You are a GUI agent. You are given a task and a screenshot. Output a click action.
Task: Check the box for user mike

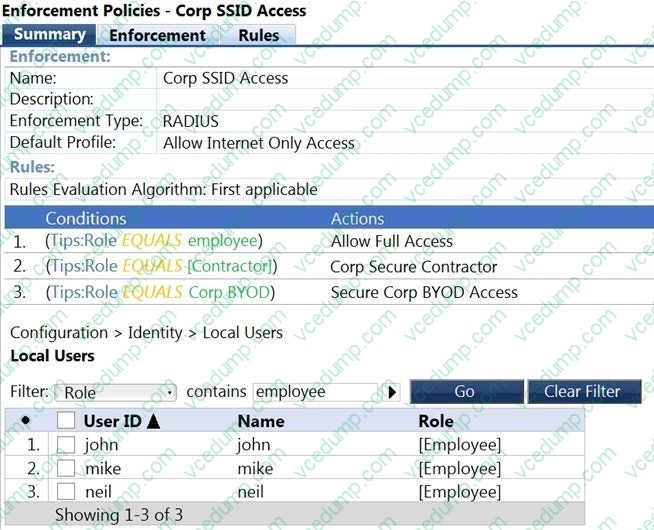point(66,468)
